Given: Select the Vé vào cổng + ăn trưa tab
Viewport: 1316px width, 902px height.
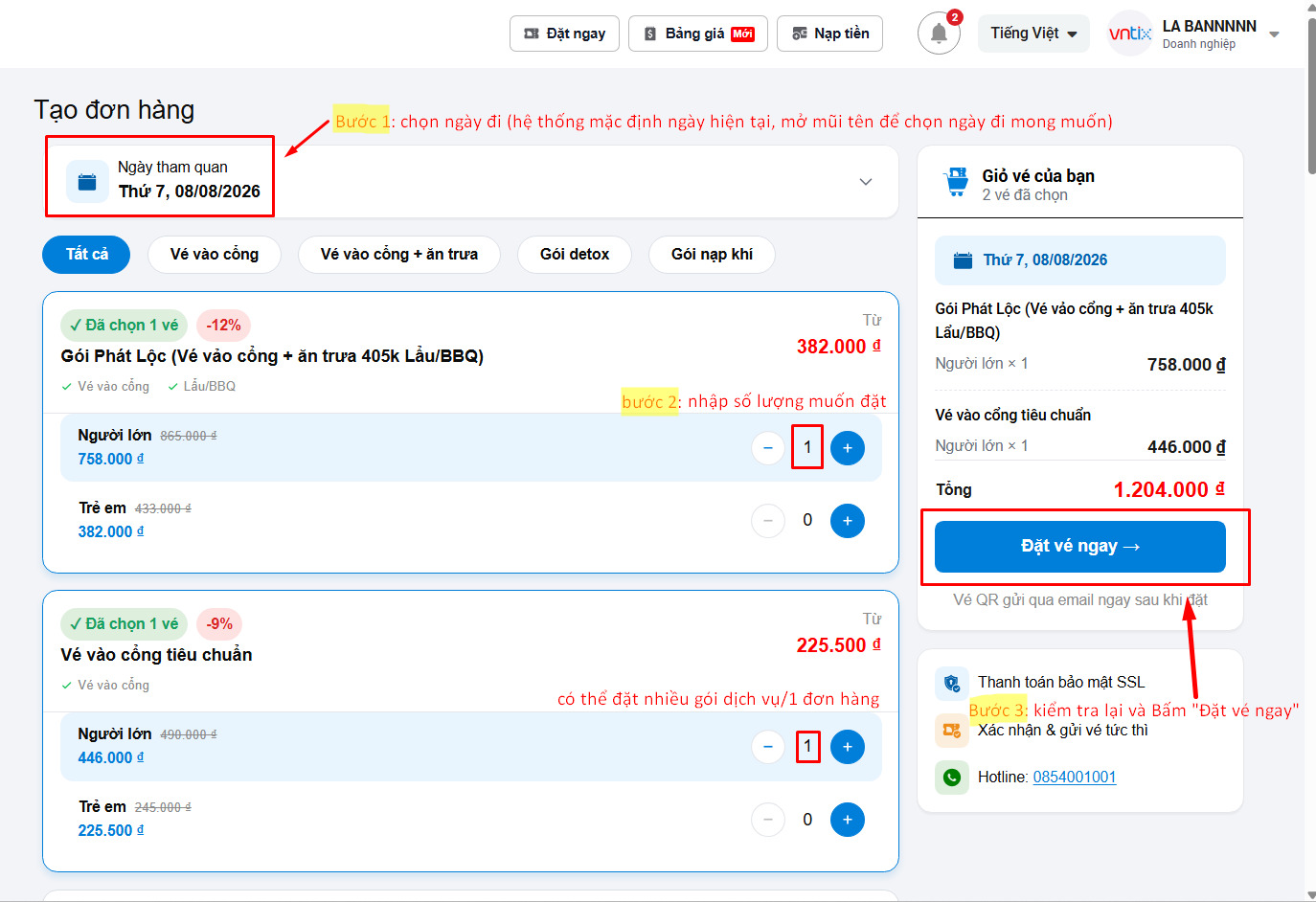Looking at the screenshot, I should (399, 255).
